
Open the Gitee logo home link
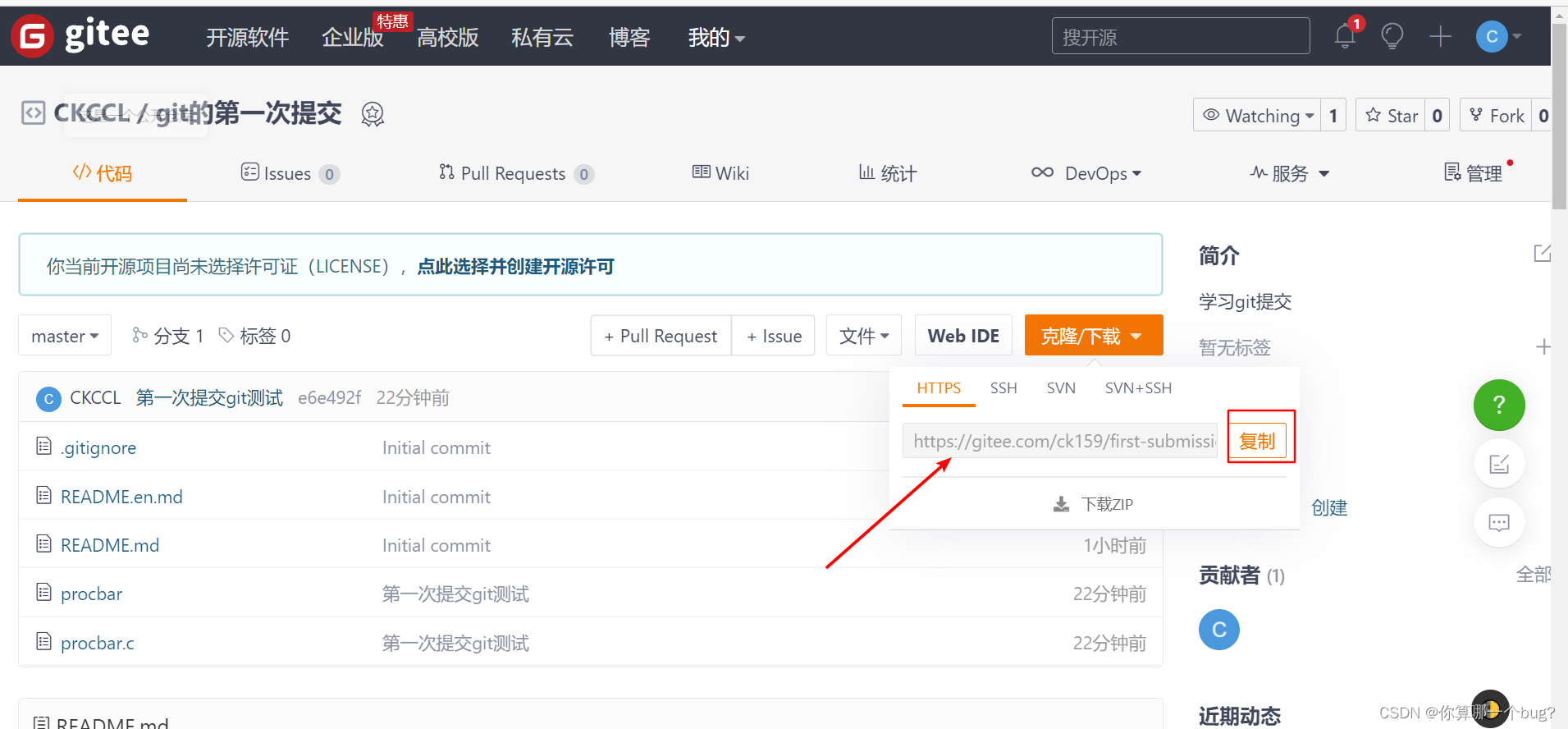[x=80, y=35]
